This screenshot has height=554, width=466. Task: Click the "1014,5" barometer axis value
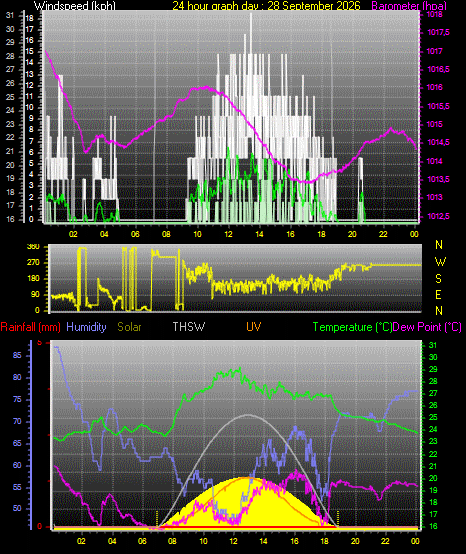(x=438, y=142)
